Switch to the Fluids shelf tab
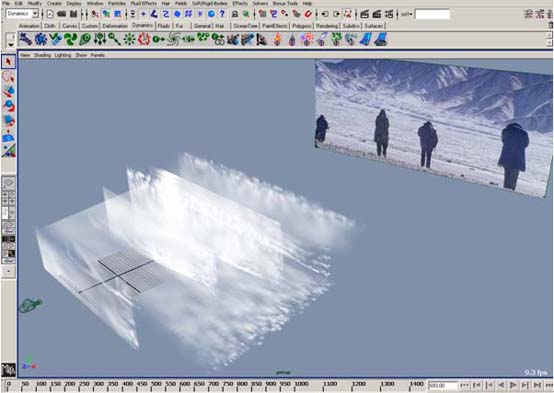Screen dimensions: 554x393 [x=163, y=26]
